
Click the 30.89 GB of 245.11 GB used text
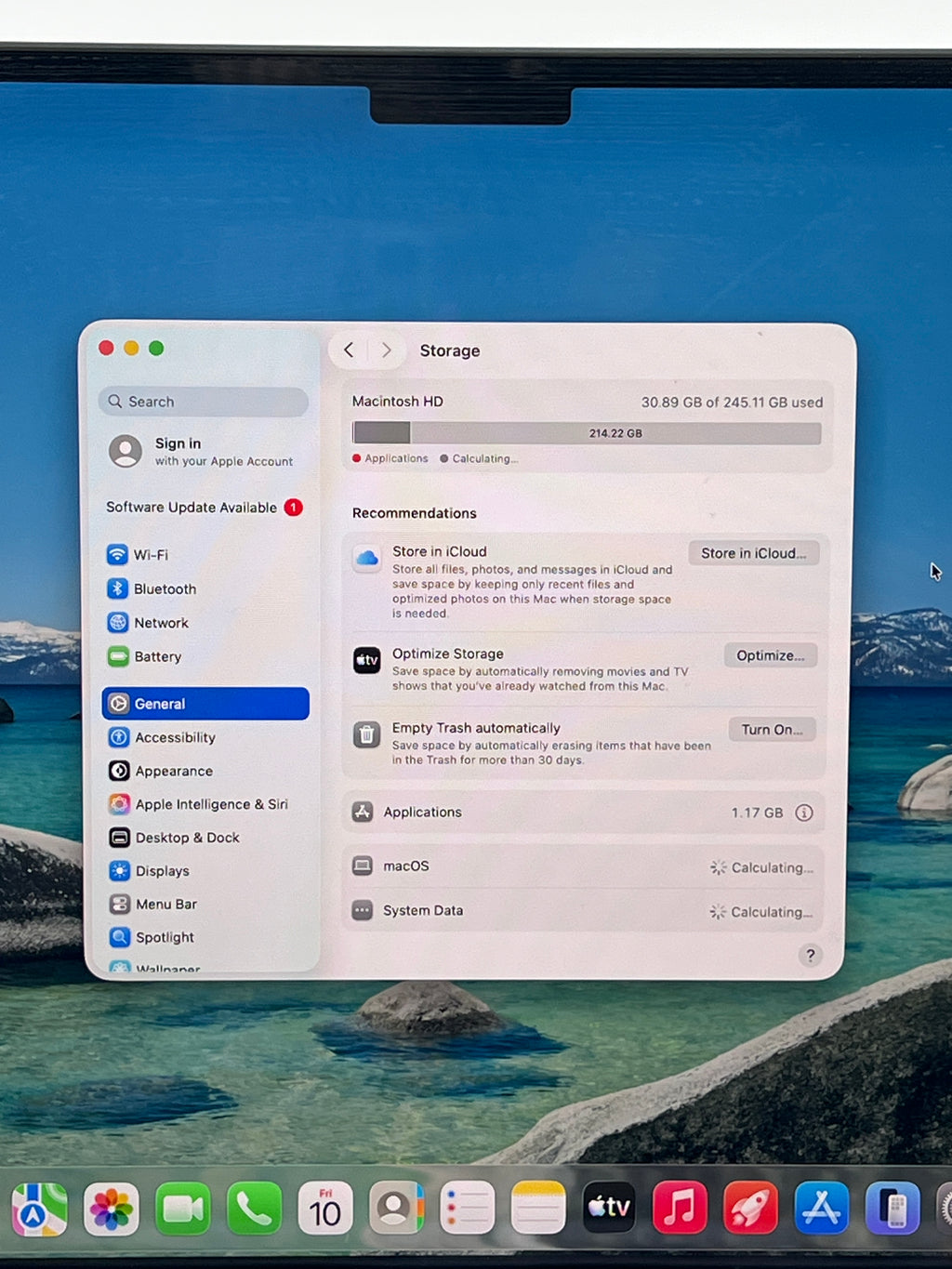pyautogui.click(x=732, y=403)
